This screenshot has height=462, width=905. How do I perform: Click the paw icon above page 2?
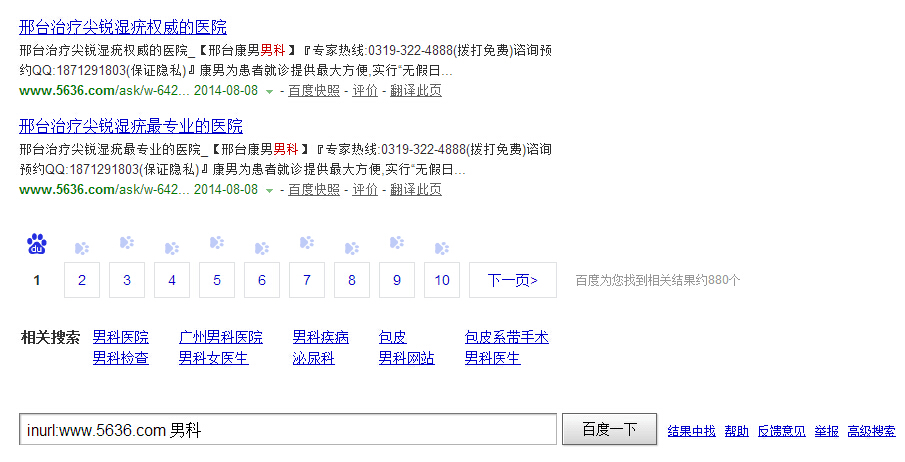click(x=82, y=247)
